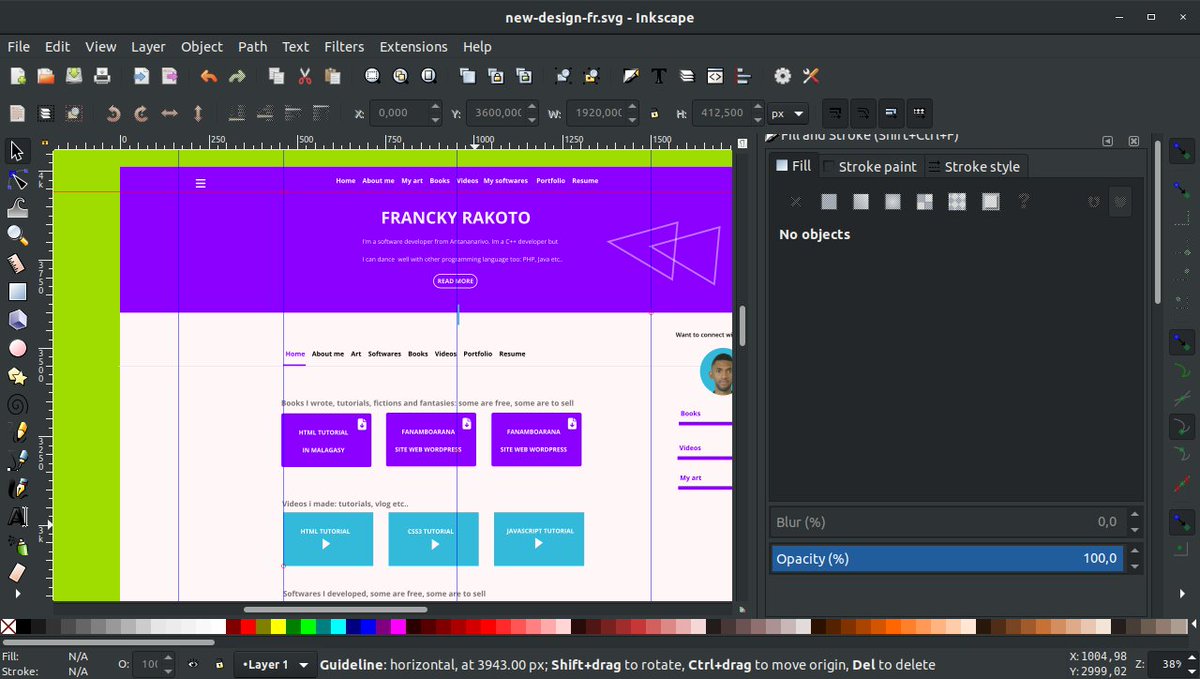
Task: Open the XML editor from the toolbar
Action: point(715,76)
